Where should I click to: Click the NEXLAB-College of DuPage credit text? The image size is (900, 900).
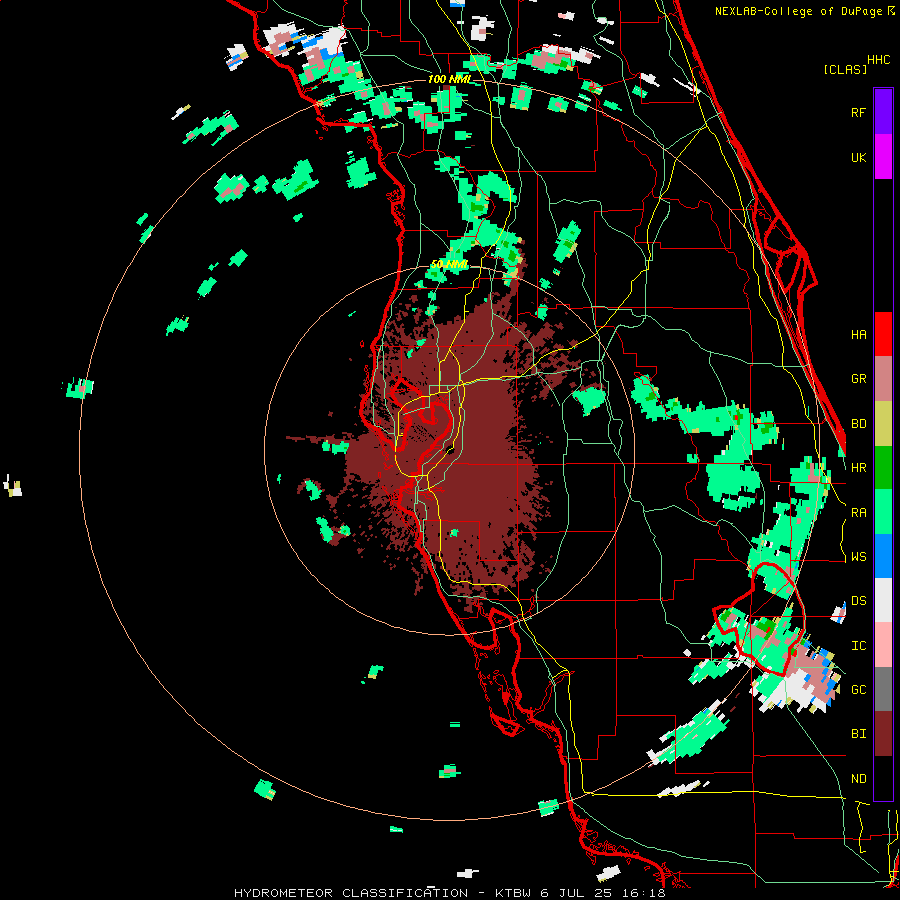pyautogui.click(x=800, y=11)
